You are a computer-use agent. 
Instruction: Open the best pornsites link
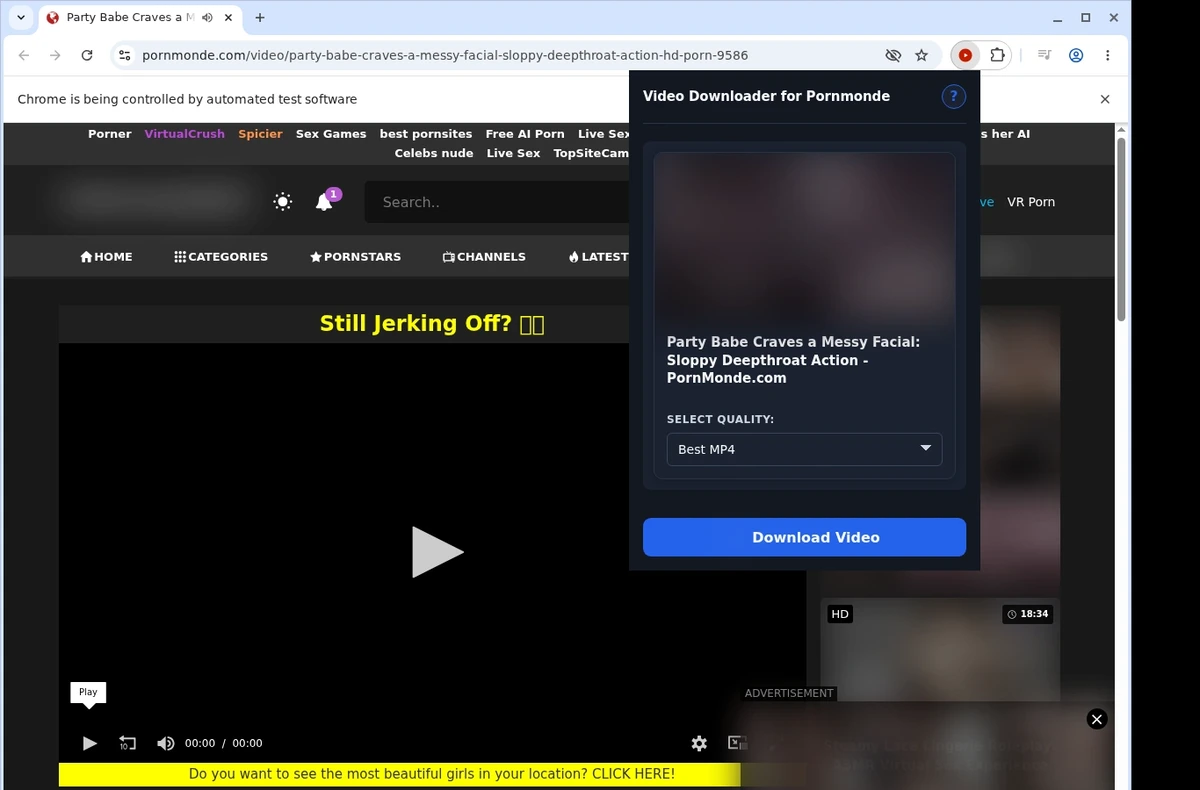coord(426,134)
